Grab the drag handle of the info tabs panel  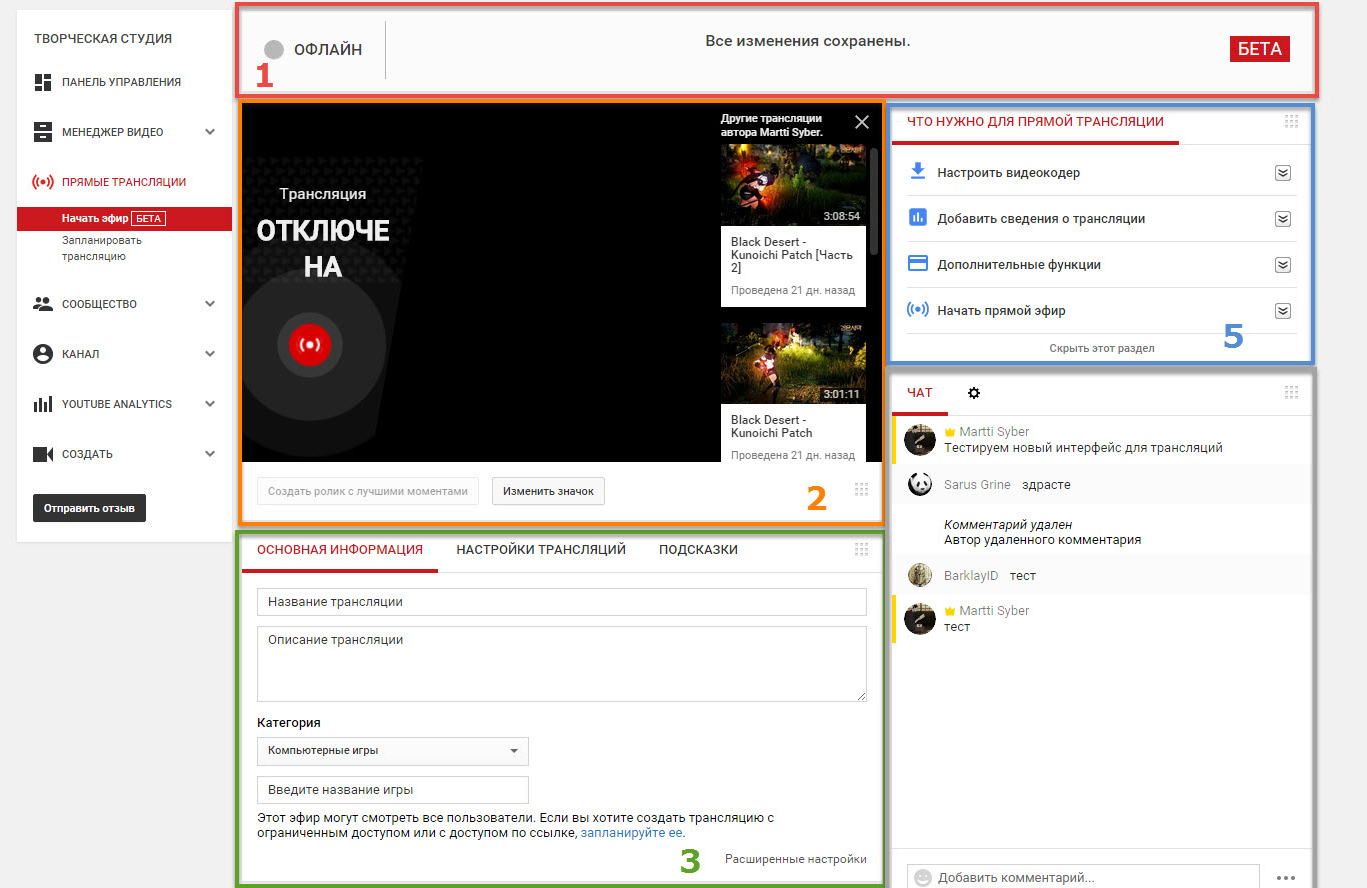[x=861, y=549]
